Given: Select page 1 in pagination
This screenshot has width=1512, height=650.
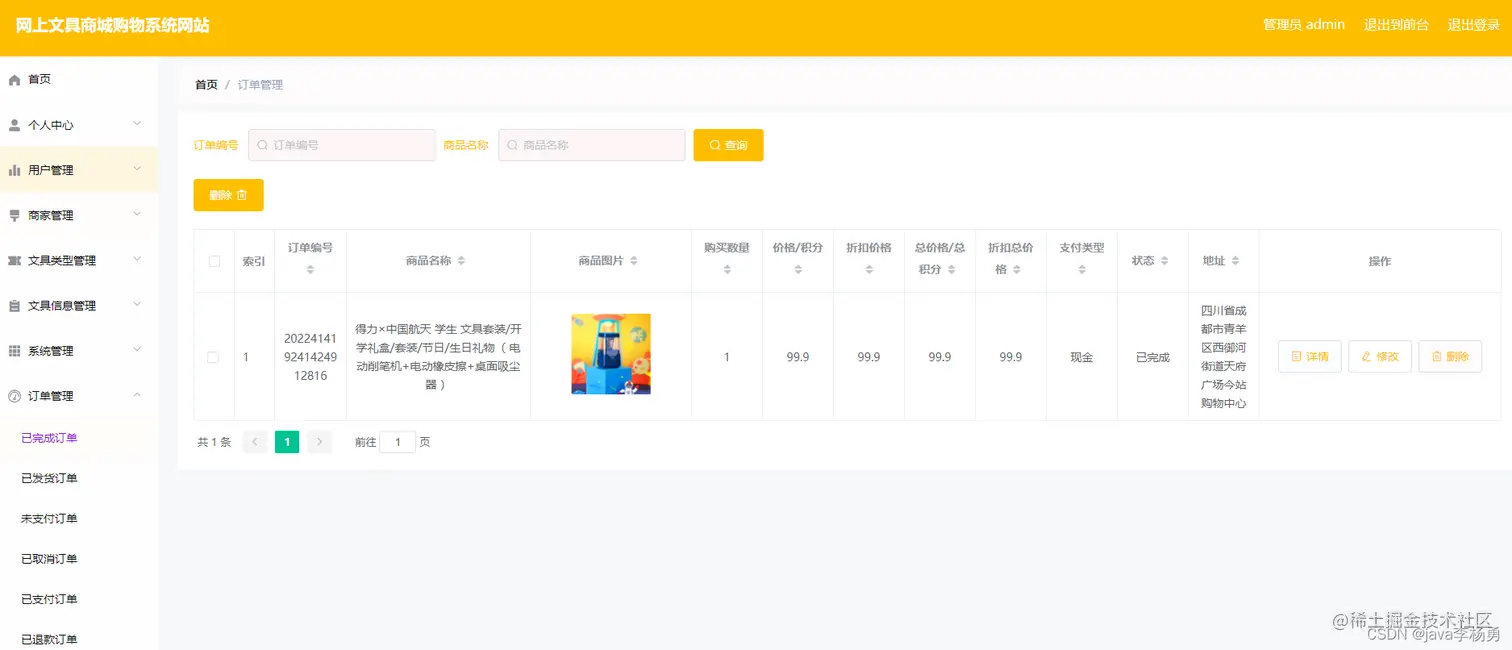Looking at the screenshot, I should coord(287,442).
